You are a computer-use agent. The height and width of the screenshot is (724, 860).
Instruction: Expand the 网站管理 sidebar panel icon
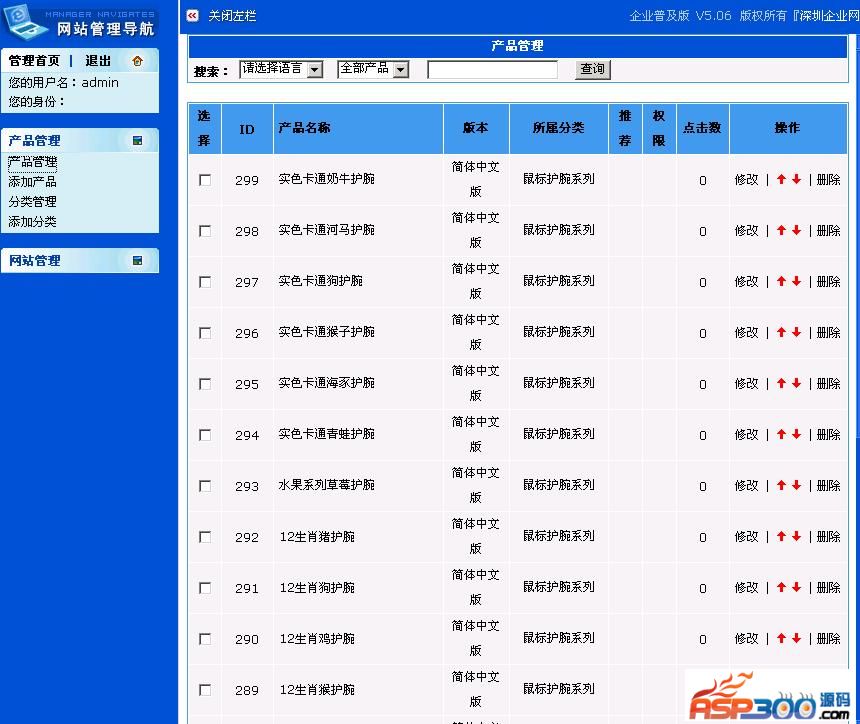[137, 261]
